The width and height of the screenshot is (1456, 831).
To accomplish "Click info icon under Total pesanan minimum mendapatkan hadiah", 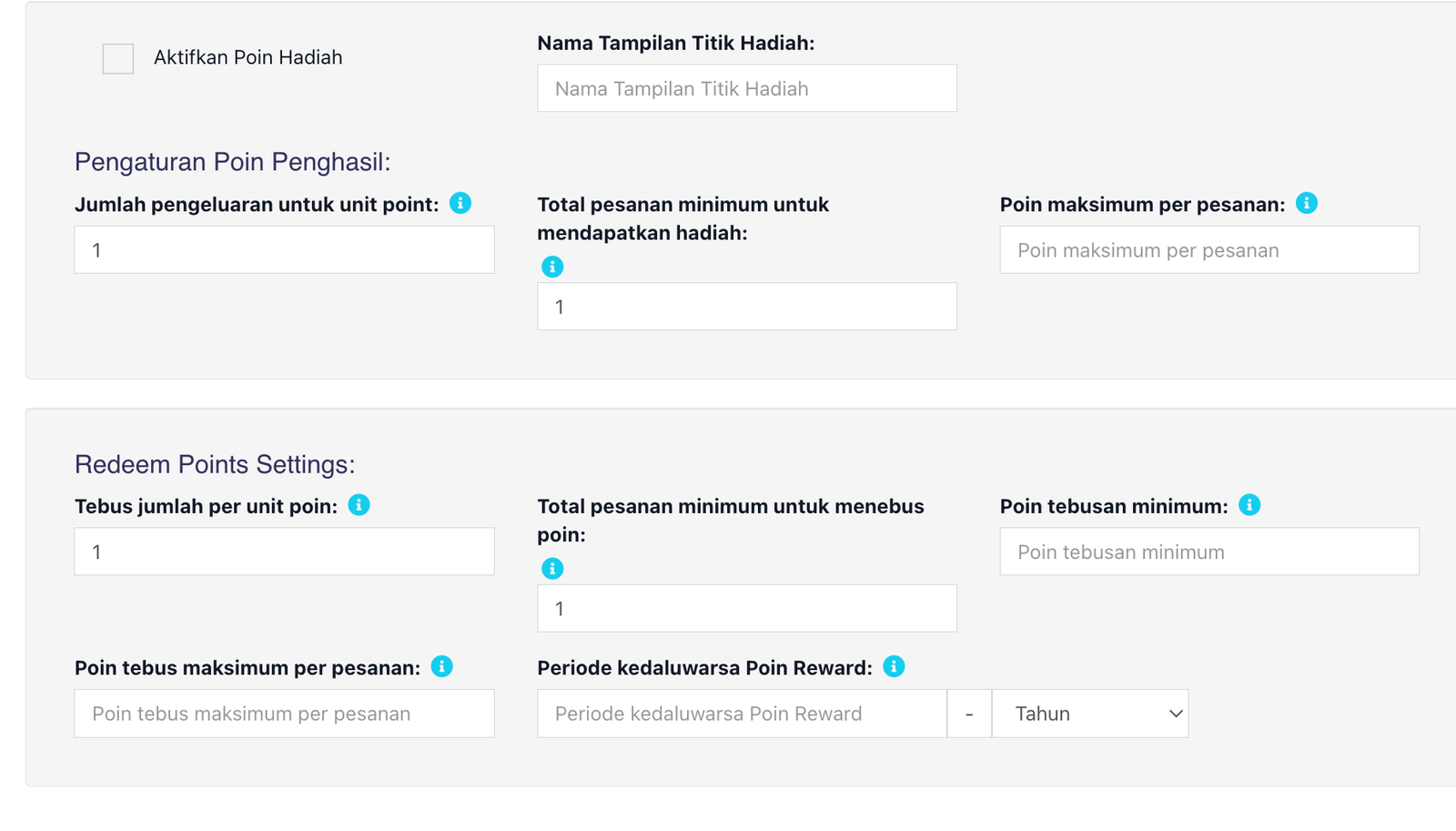I will pos(552,267).
